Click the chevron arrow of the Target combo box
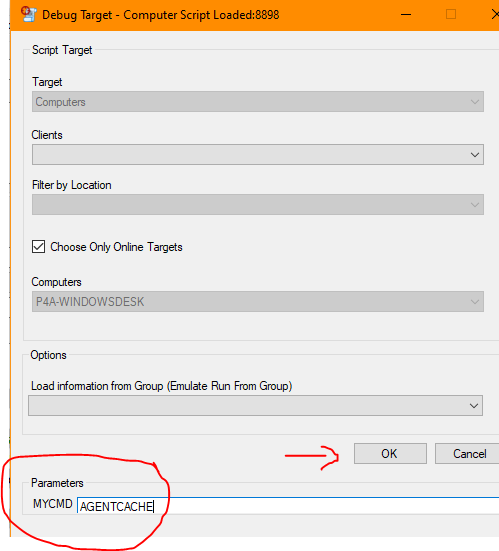The height and width of the screenshot is (551, 499). point(475,102)
